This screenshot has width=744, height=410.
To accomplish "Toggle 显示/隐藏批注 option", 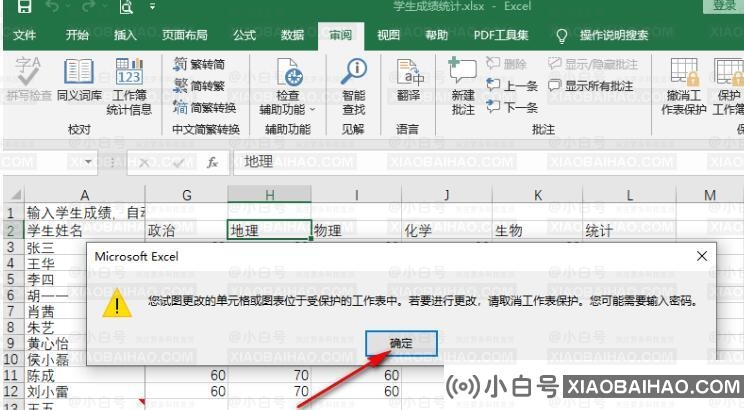I will [593, 64].
